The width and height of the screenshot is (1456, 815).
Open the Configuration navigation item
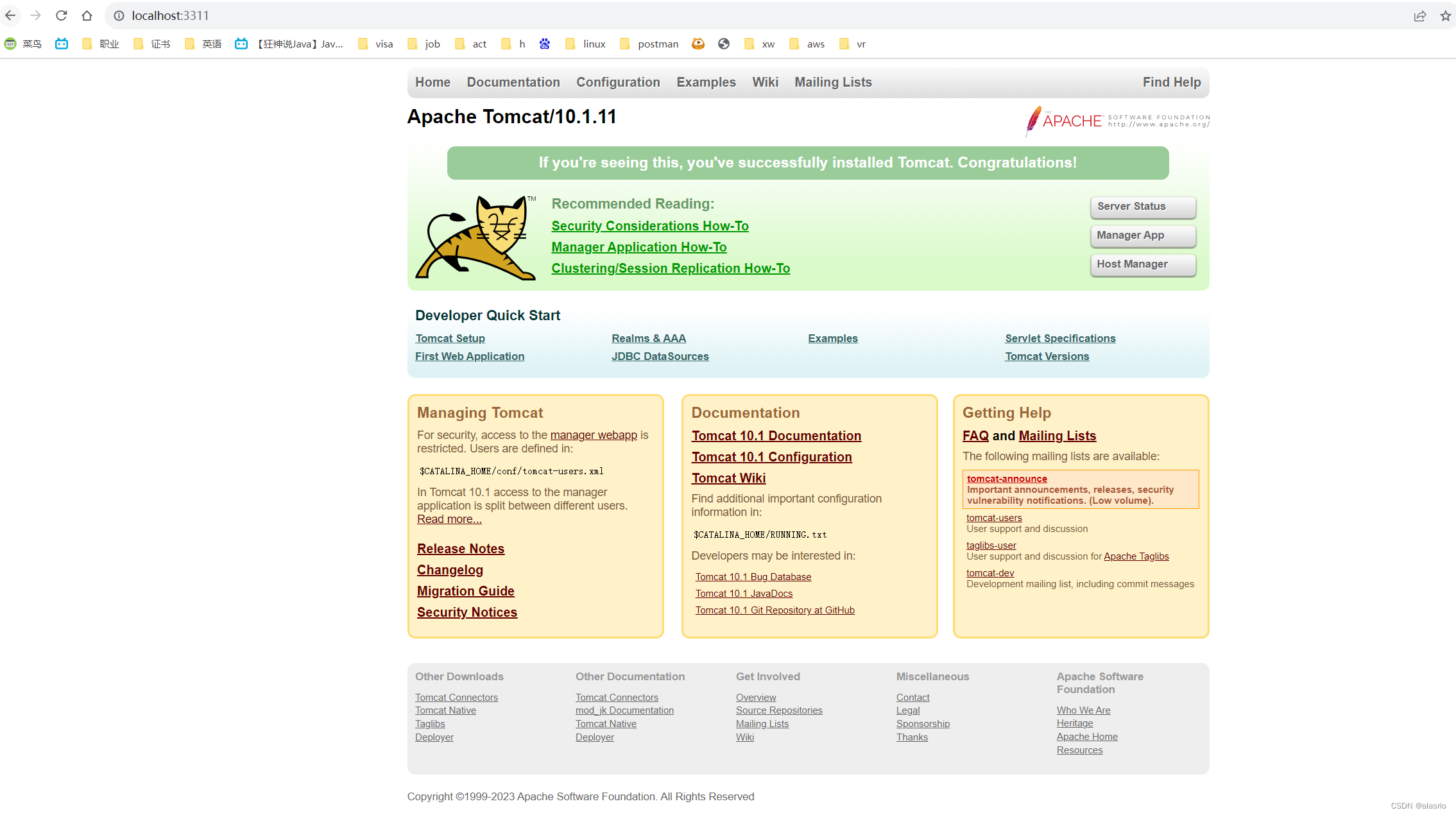(618, 82)
